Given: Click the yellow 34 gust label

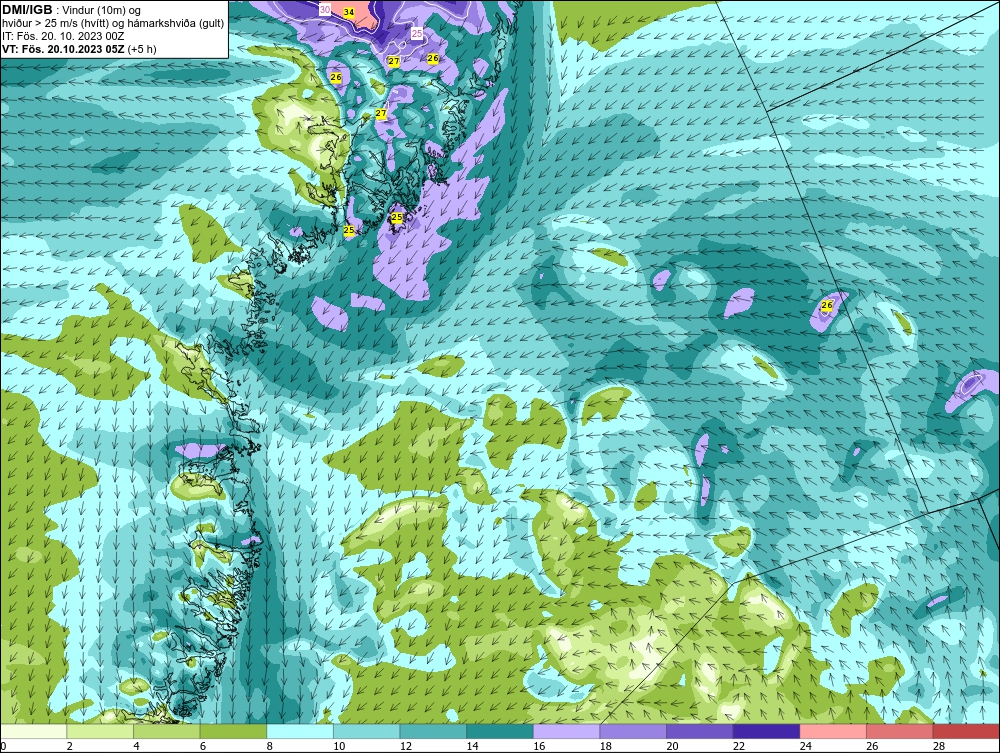Looking at the screenshot, I should click(x=348, y=12).
